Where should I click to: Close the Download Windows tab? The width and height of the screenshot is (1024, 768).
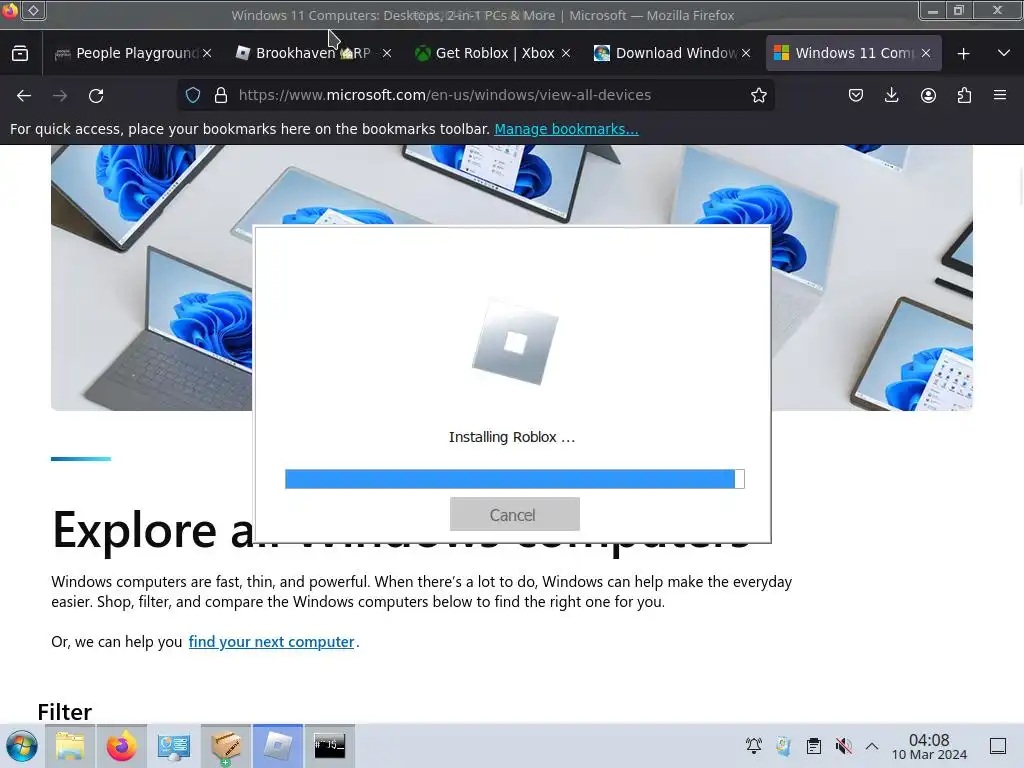(x=746, y=54)
